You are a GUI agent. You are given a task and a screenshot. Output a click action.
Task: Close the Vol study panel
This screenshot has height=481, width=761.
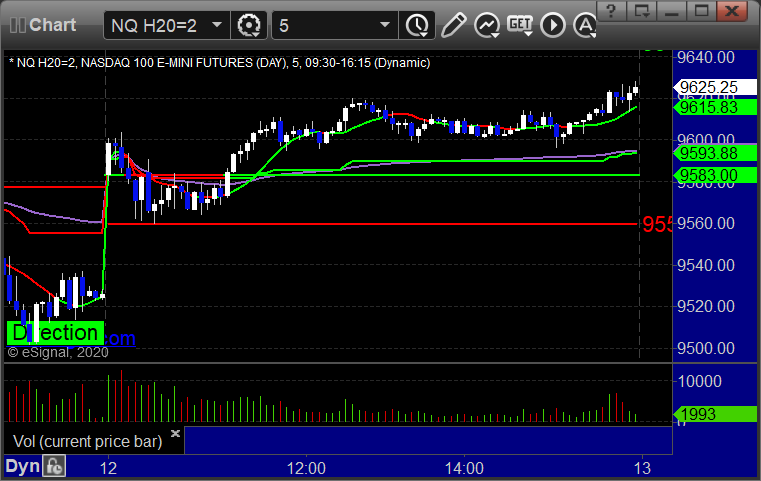(176, 433)
